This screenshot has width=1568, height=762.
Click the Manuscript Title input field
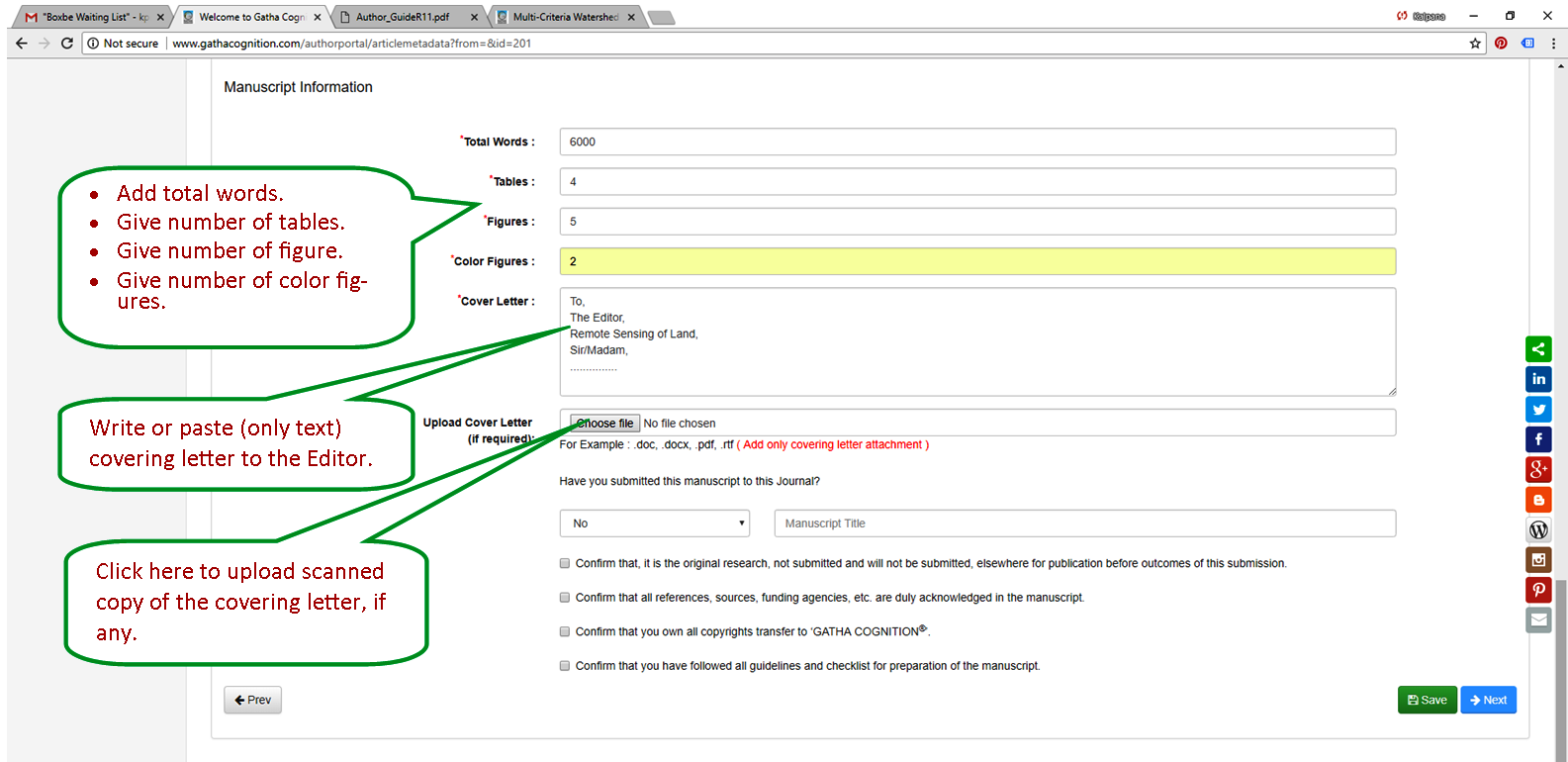pos(1084,524)
